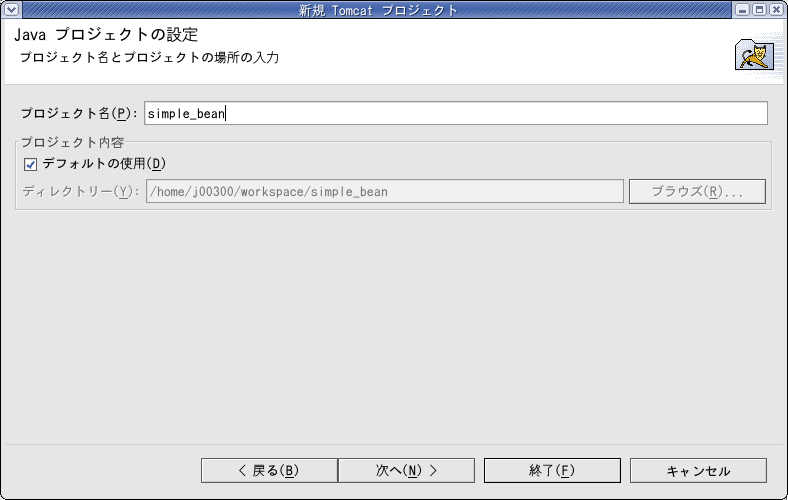This screenshot has height=500, width=788.
Task: Close the 新規 Tomcat プロジェクト window
Action: point(776,9)
